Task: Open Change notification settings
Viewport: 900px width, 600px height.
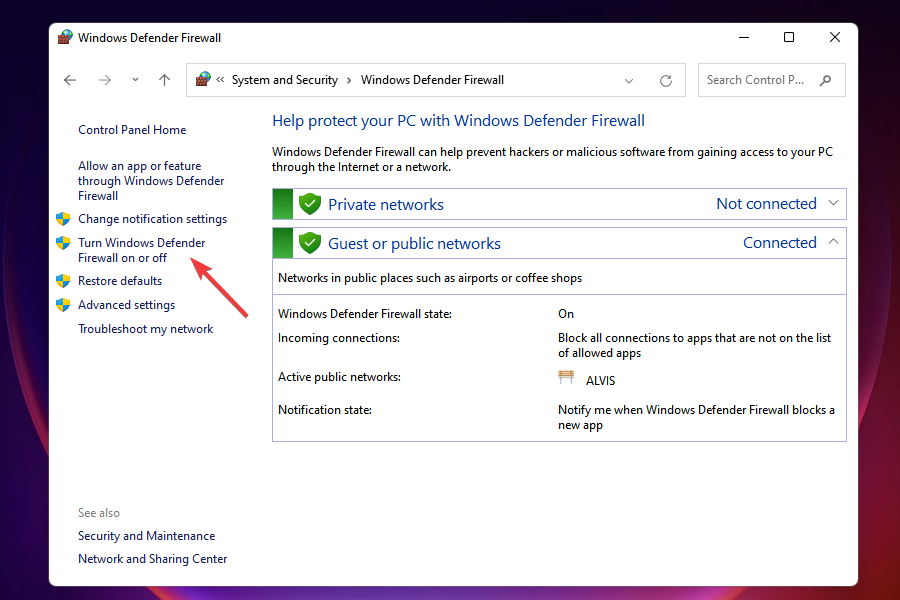Action: click(152, 219)
